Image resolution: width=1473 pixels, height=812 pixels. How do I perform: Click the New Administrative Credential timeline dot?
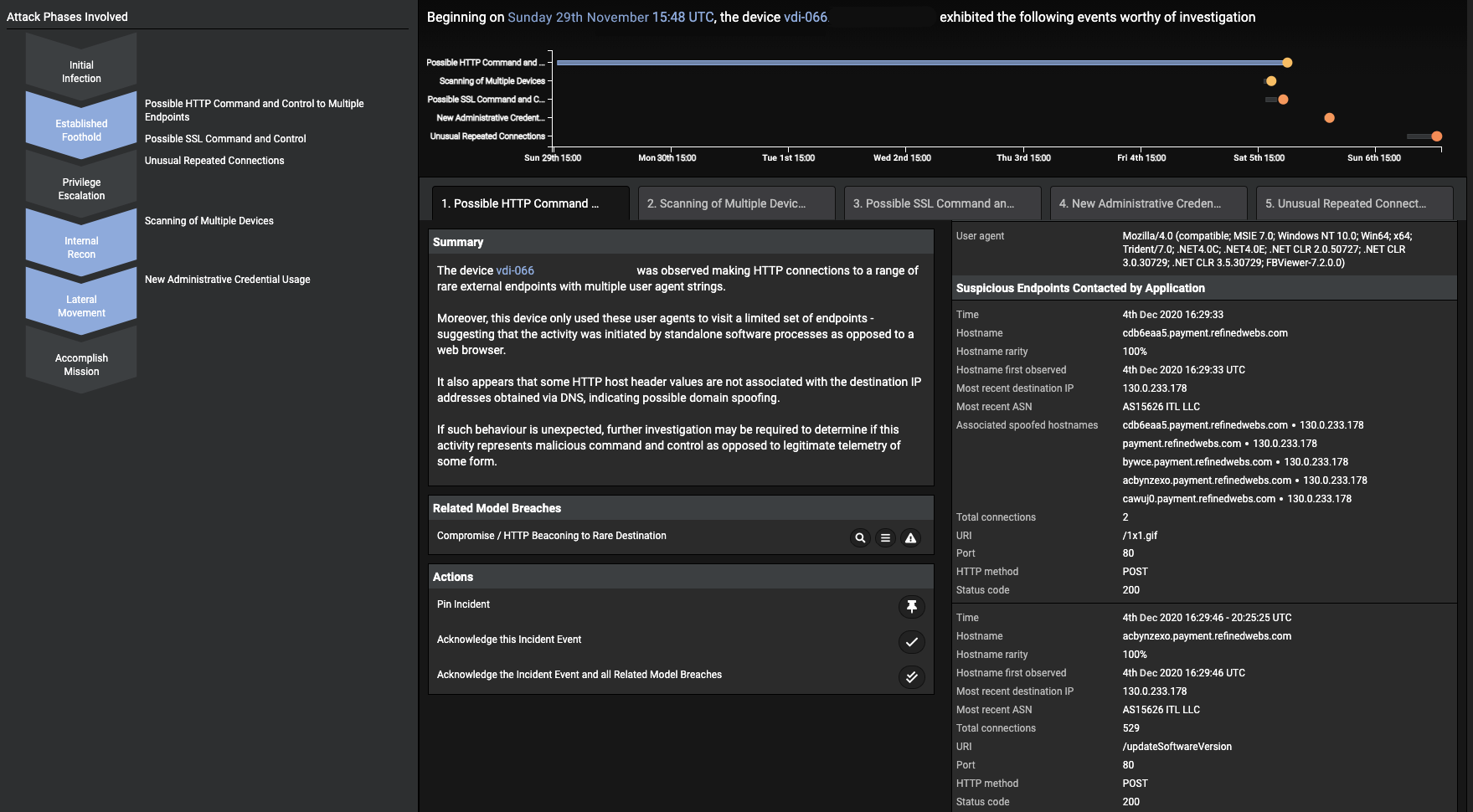coord(1329,118)
